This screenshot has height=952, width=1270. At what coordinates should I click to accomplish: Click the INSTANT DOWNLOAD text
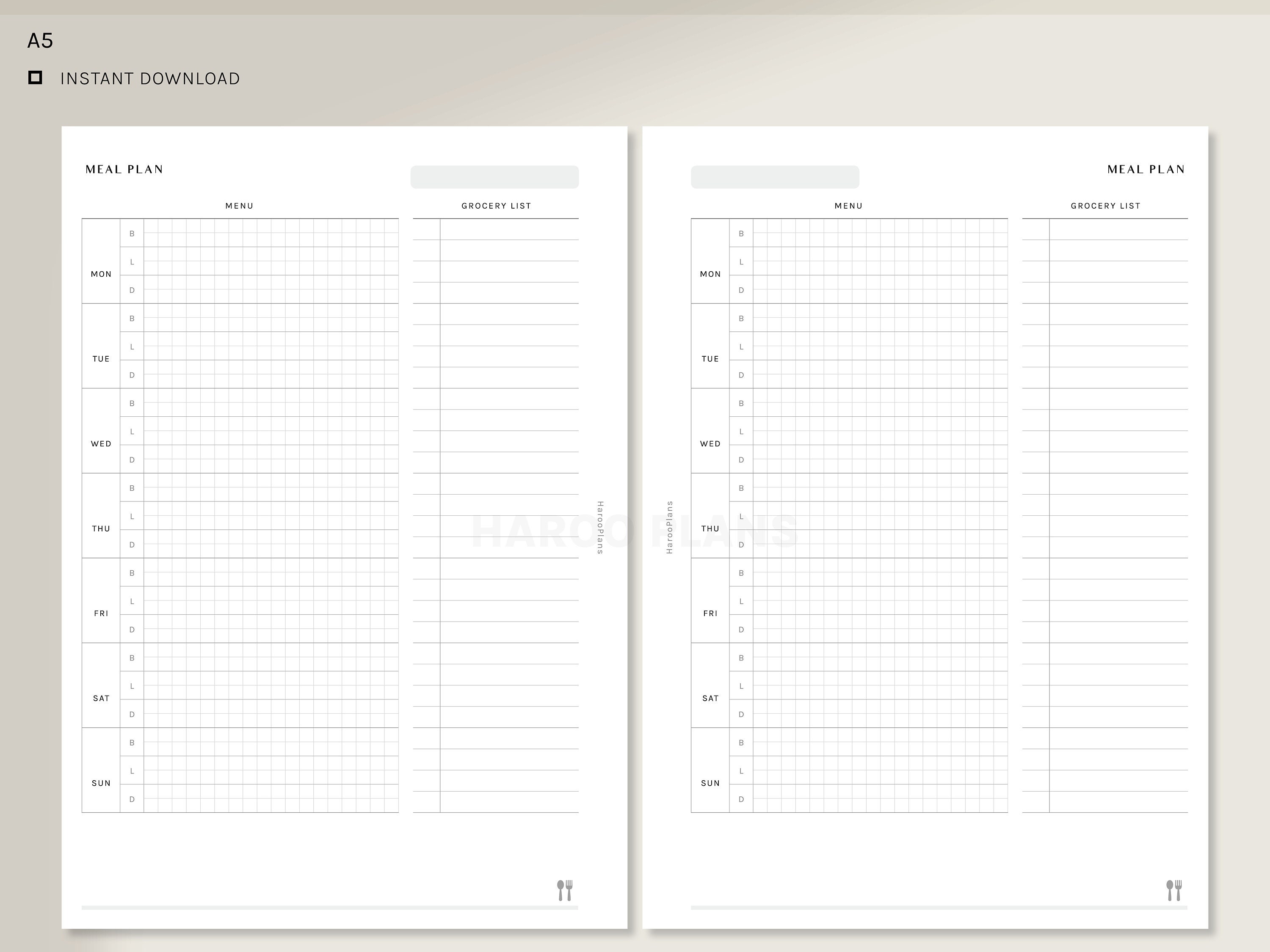[x=150, y=79]
